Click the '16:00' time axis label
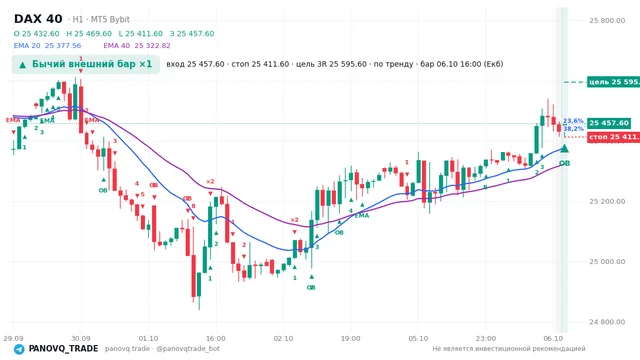The image size is (640, 360). pyautogui.click(x=216, y=338)
